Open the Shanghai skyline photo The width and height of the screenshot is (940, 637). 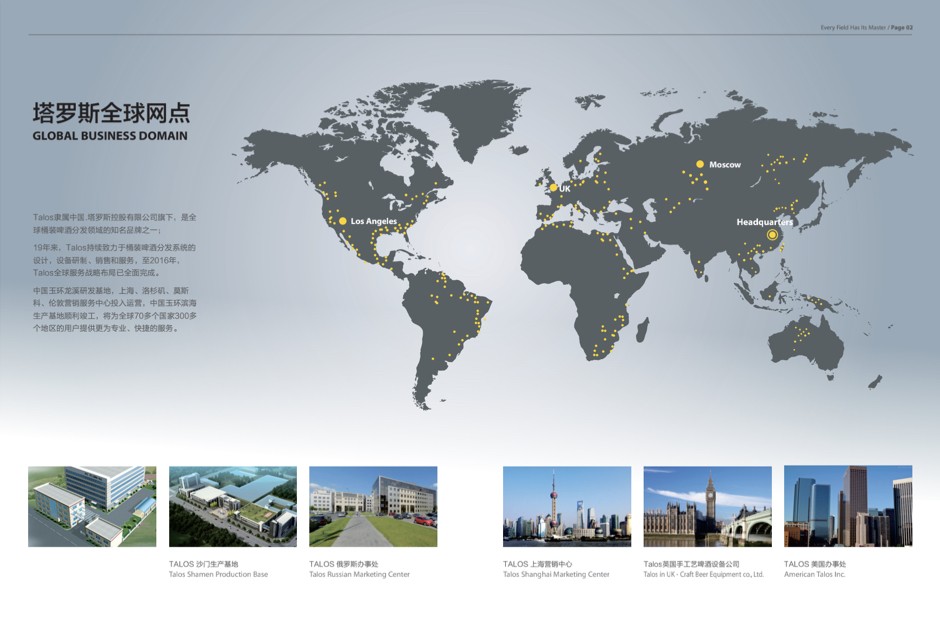click(567, 506)
